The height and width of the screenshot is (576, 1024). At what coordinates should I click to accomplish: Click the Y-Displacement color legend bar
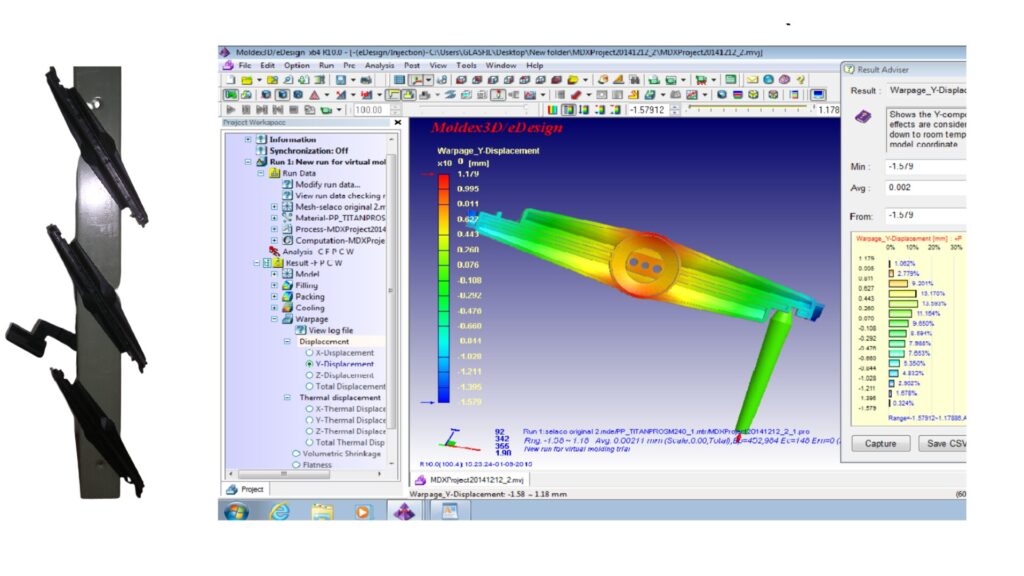[x=443, y=288]
